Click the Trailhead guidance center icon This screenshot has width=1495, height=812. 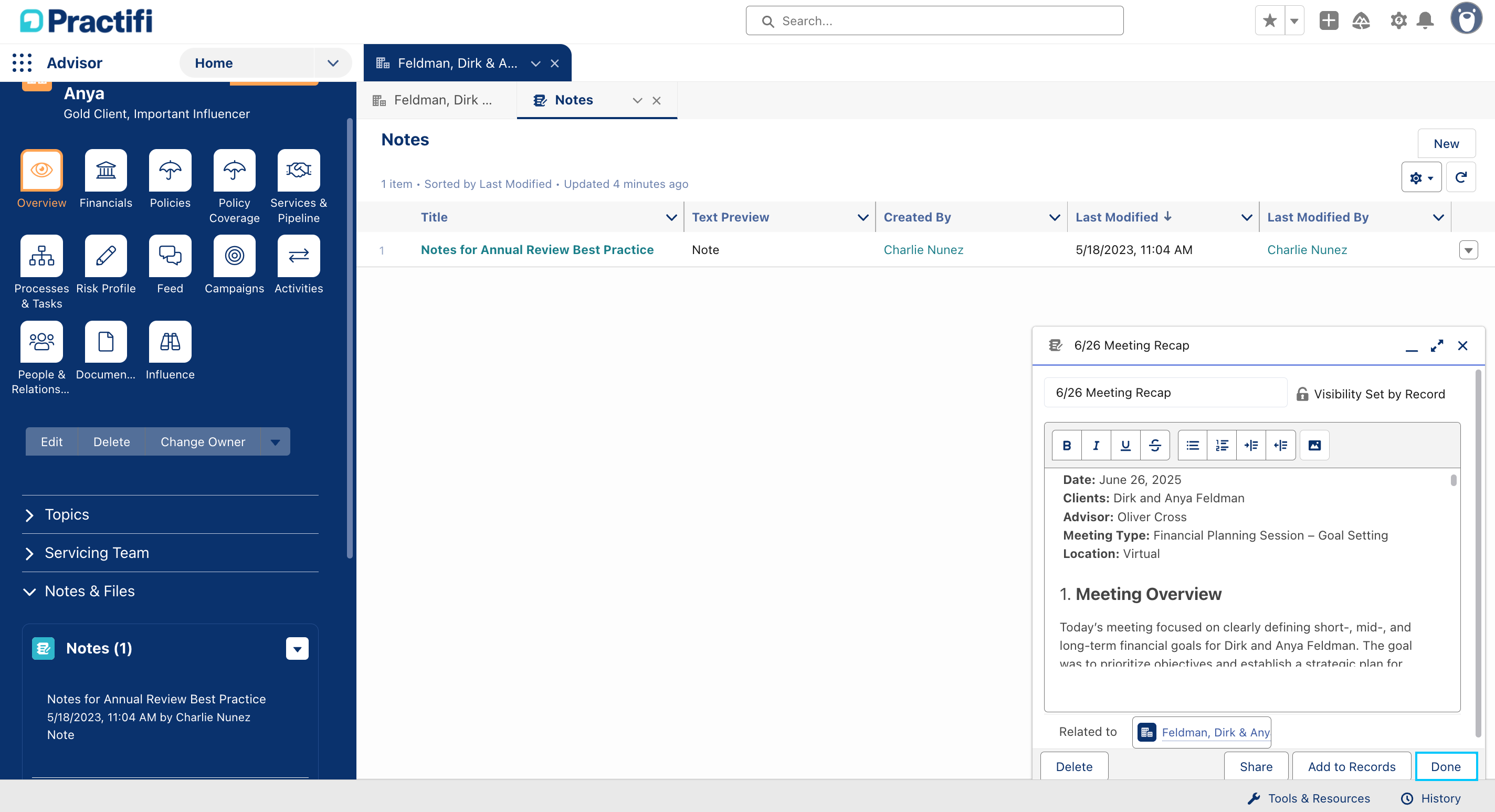point(1361,21)
